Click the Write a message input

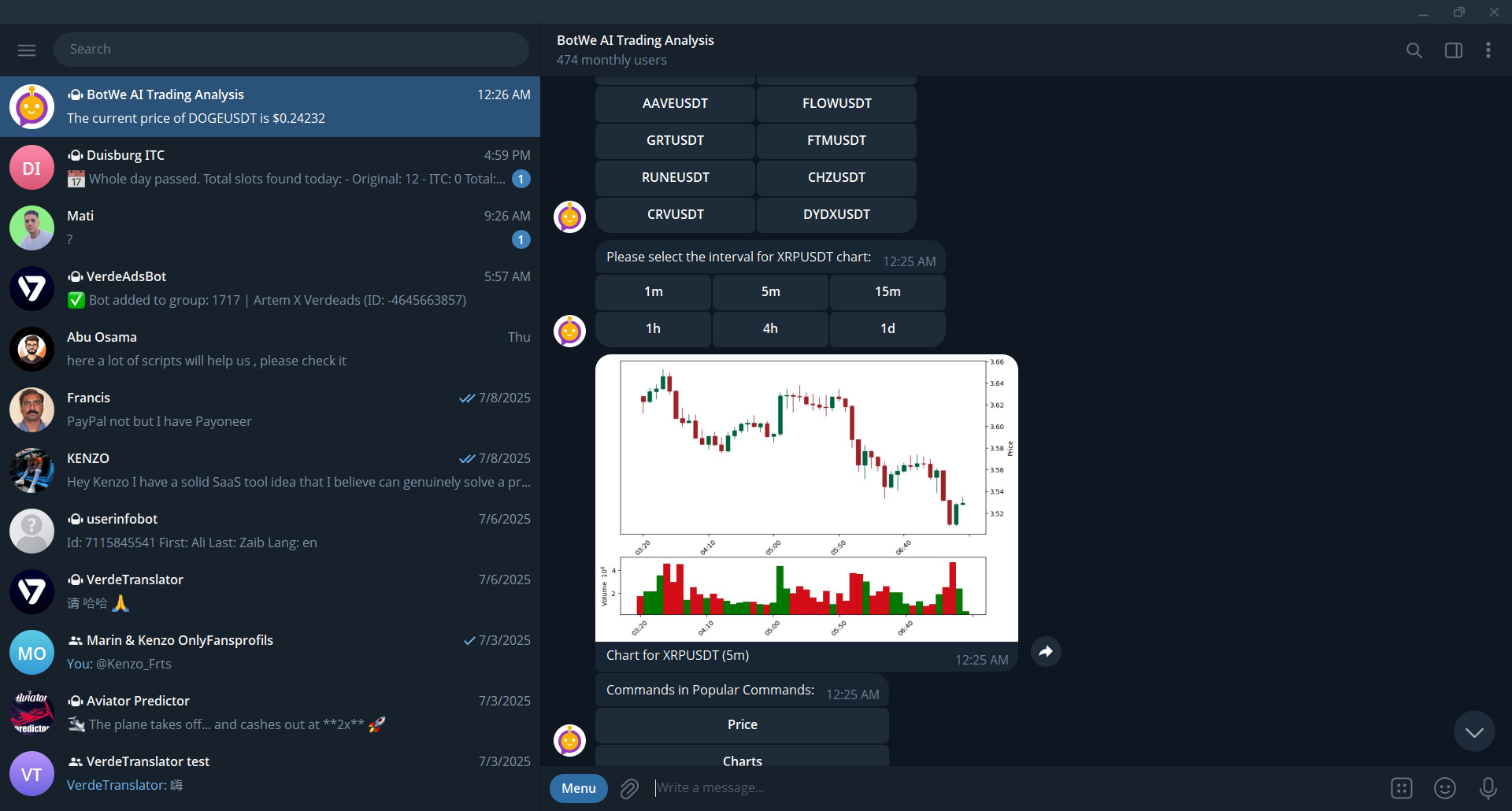point(1016,788)
